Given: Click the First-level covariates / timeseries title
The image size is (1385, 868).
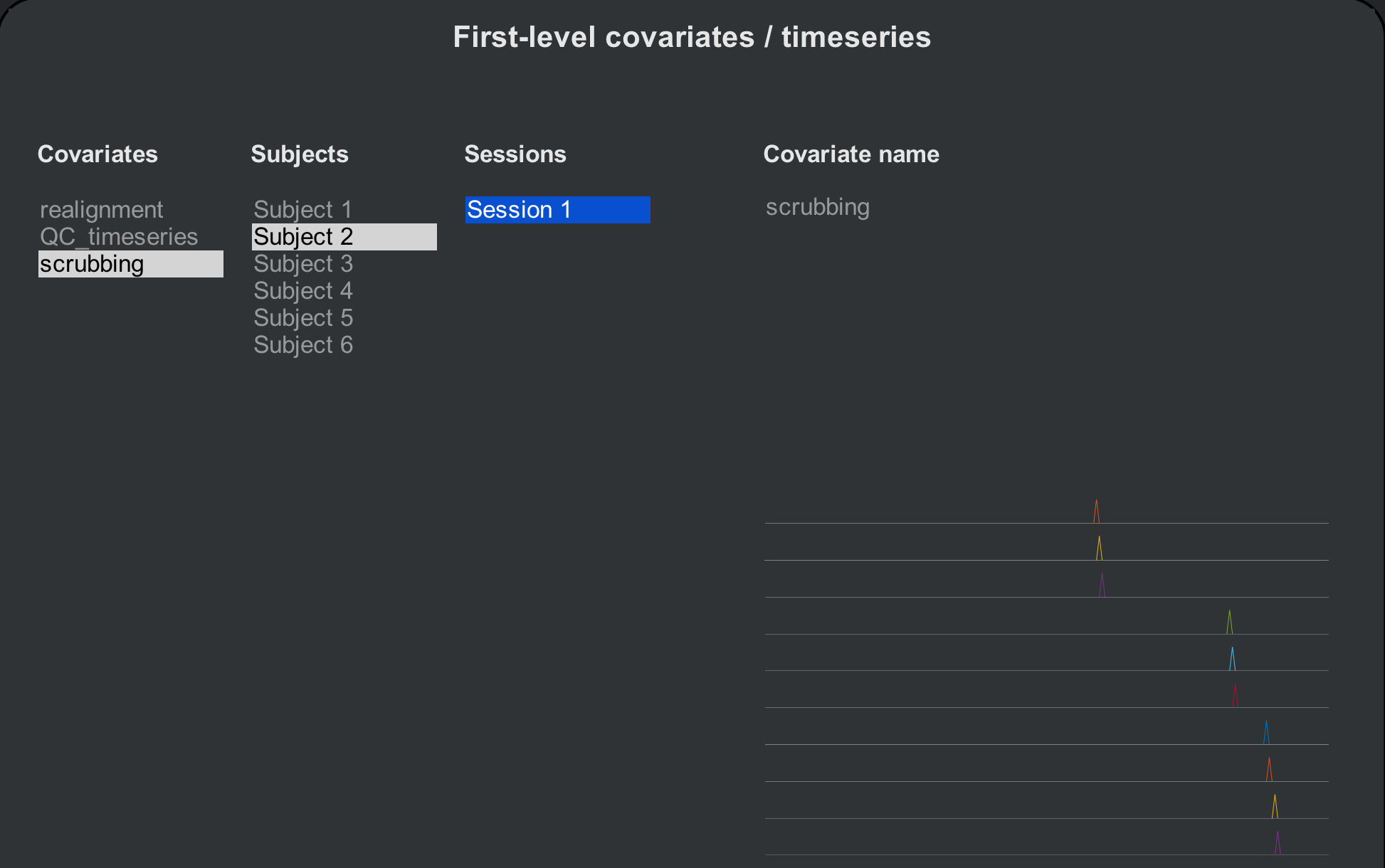Looking at the screenshot, I should point(692,37).
